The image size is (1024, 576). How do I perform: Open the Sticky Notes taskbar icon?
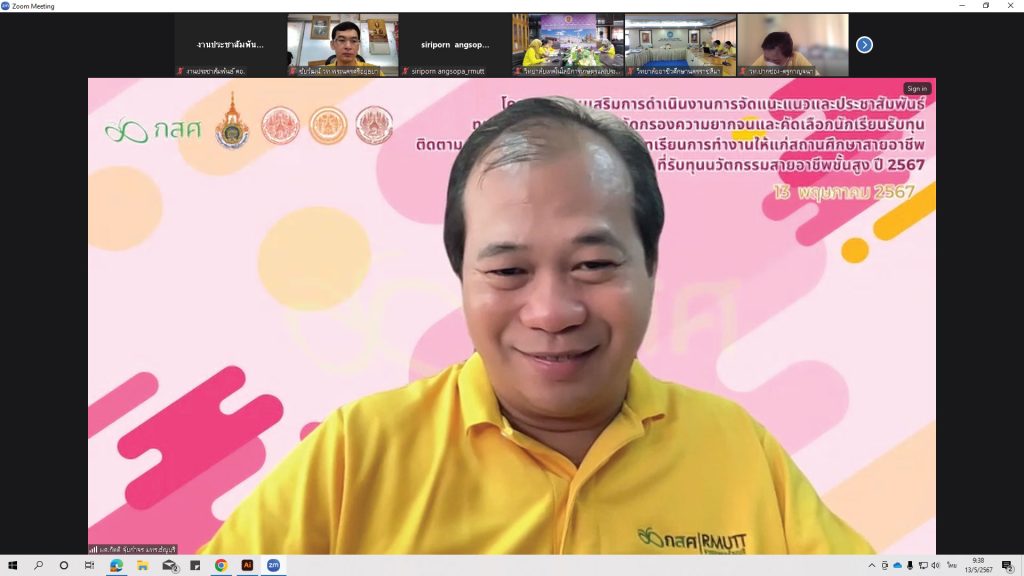(x=195, y=566)
